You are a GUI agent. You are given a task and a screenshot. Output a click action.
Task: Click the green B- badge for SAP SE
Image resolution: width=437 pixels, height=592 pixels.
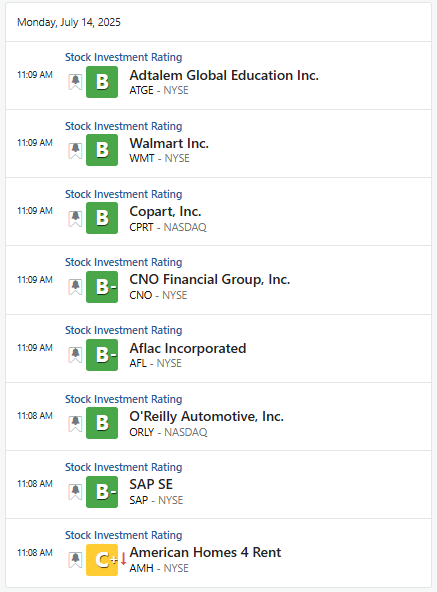click(x=102, y=492)
